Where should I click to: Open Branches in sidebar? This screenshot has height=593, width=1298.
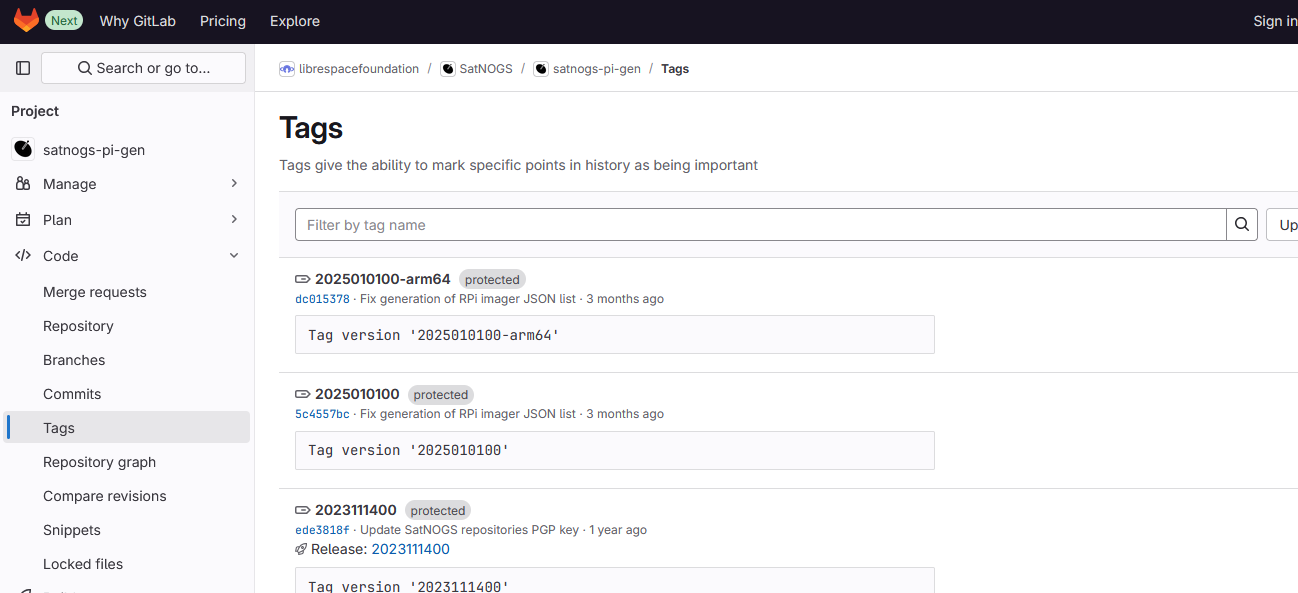74,360
